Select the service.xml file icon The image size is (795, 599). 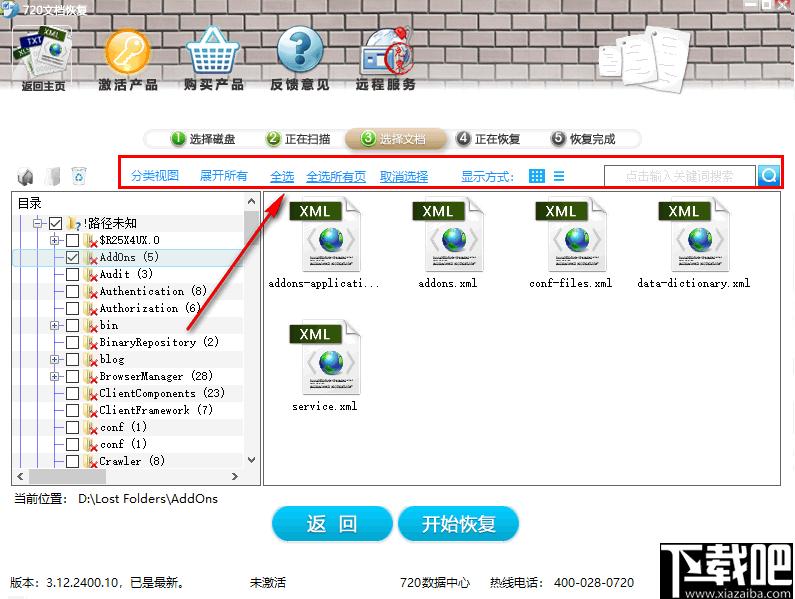point(324,358)
